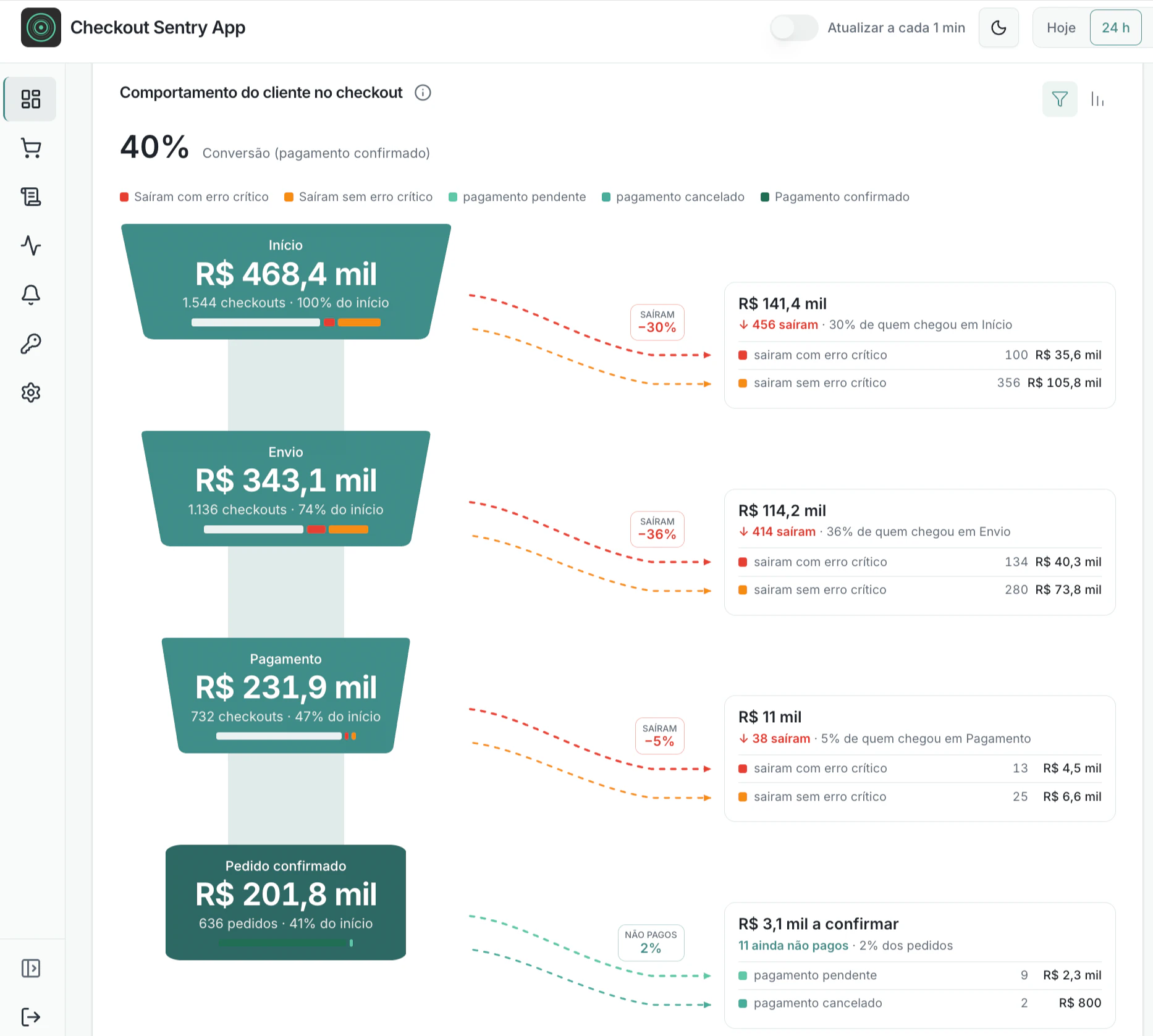Open the scroll logs sidebar icon

coord(31,197)
